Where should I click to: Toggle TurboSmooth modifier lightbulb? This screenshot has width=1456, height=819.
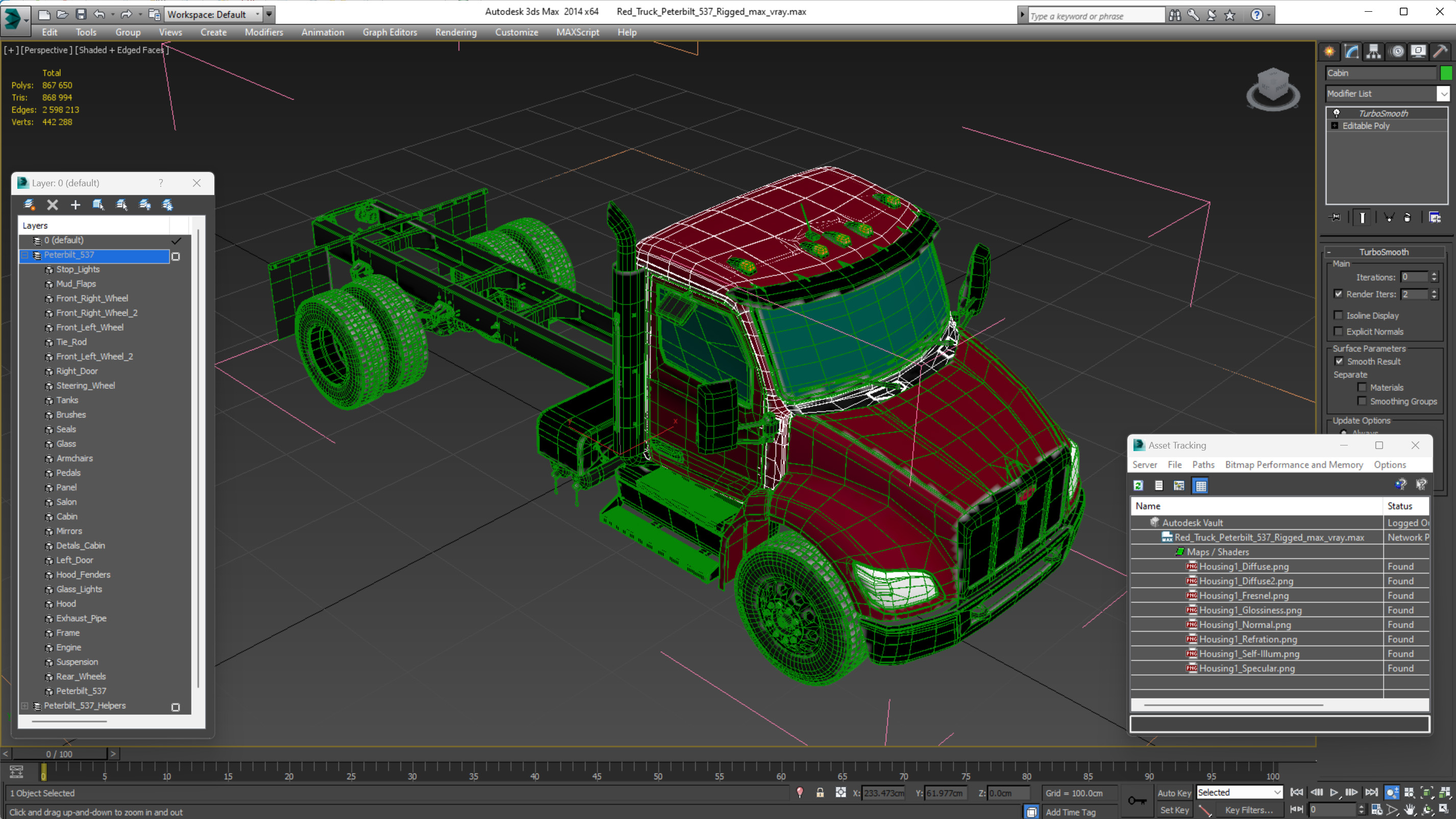pos(1336,113)
